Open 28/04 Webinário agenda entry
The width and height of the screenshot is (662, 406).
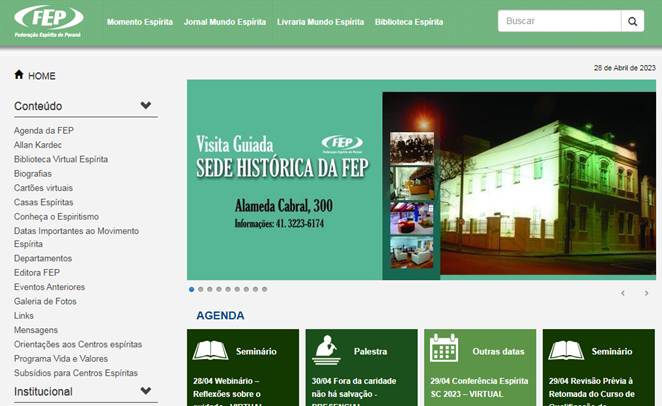(227, 392)
